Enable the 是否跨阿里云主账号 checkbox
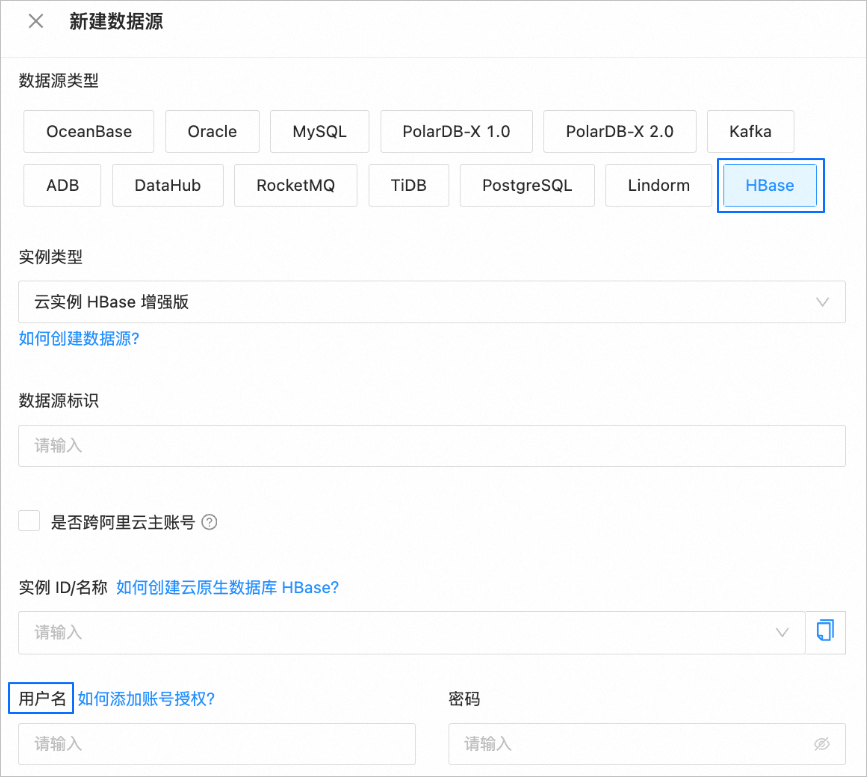This screenshot has height=777, width=867. click(27, 520)
